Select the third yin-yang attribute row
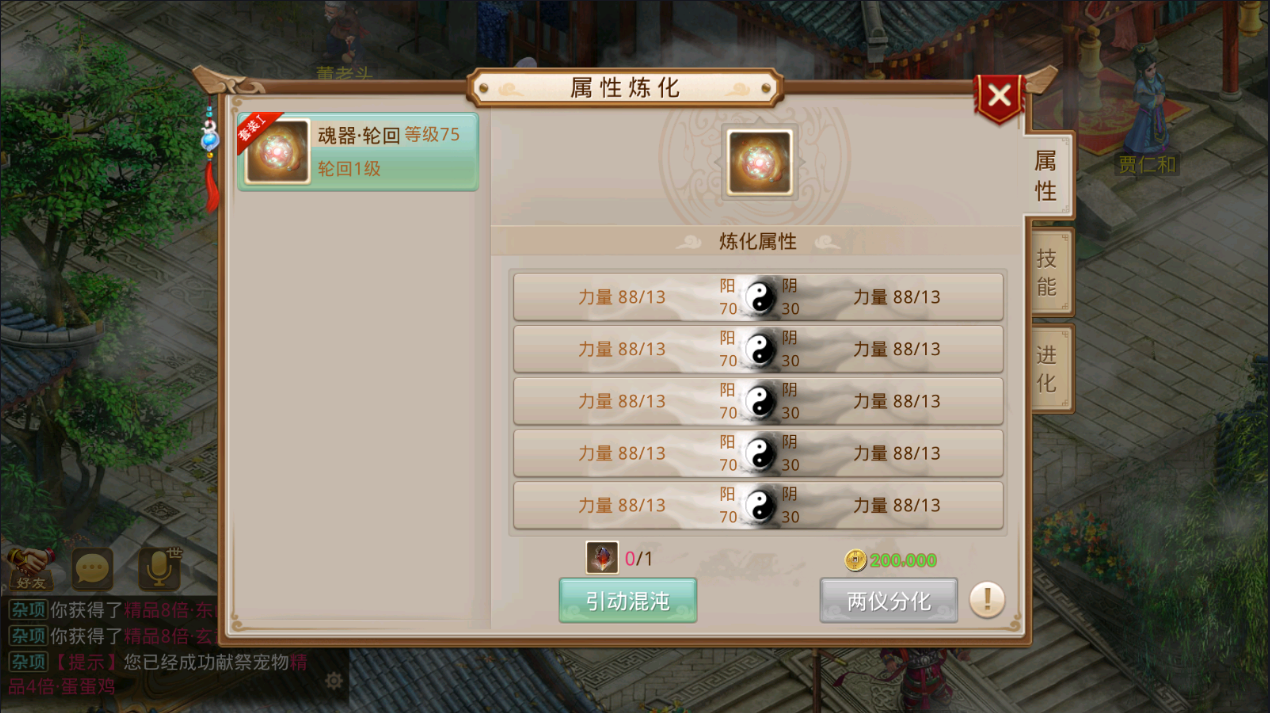The width and height of the screenshot is (1270, 713). tap(758, 401)
